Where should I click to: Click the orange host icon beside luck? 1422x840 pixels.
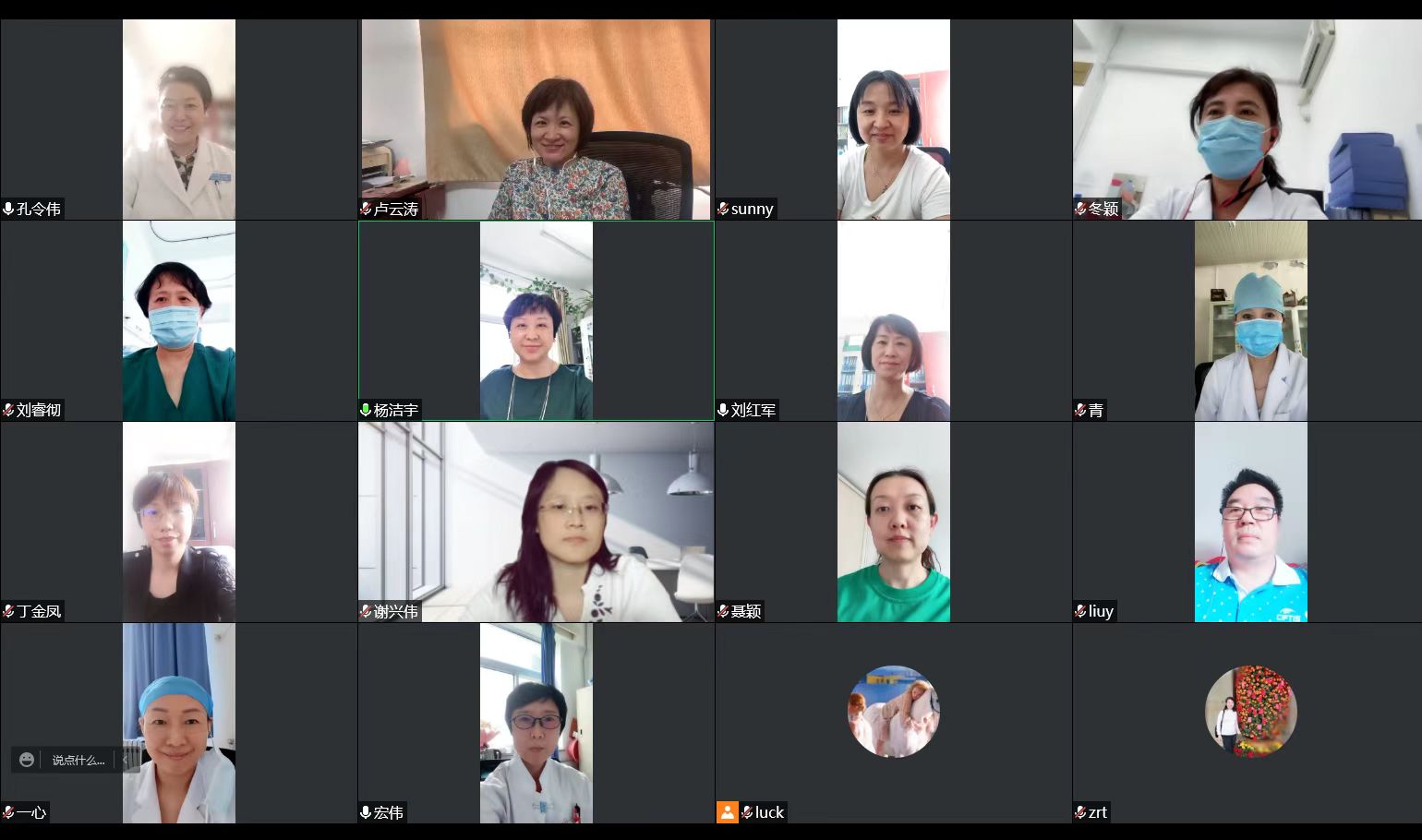pos(728,812)
